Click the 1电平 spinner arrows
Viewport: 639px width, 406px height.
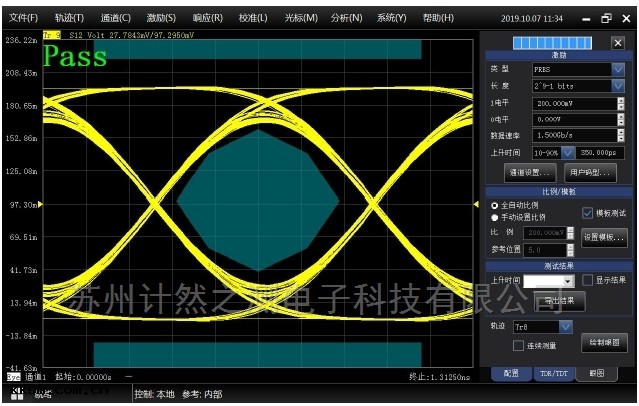620,102
